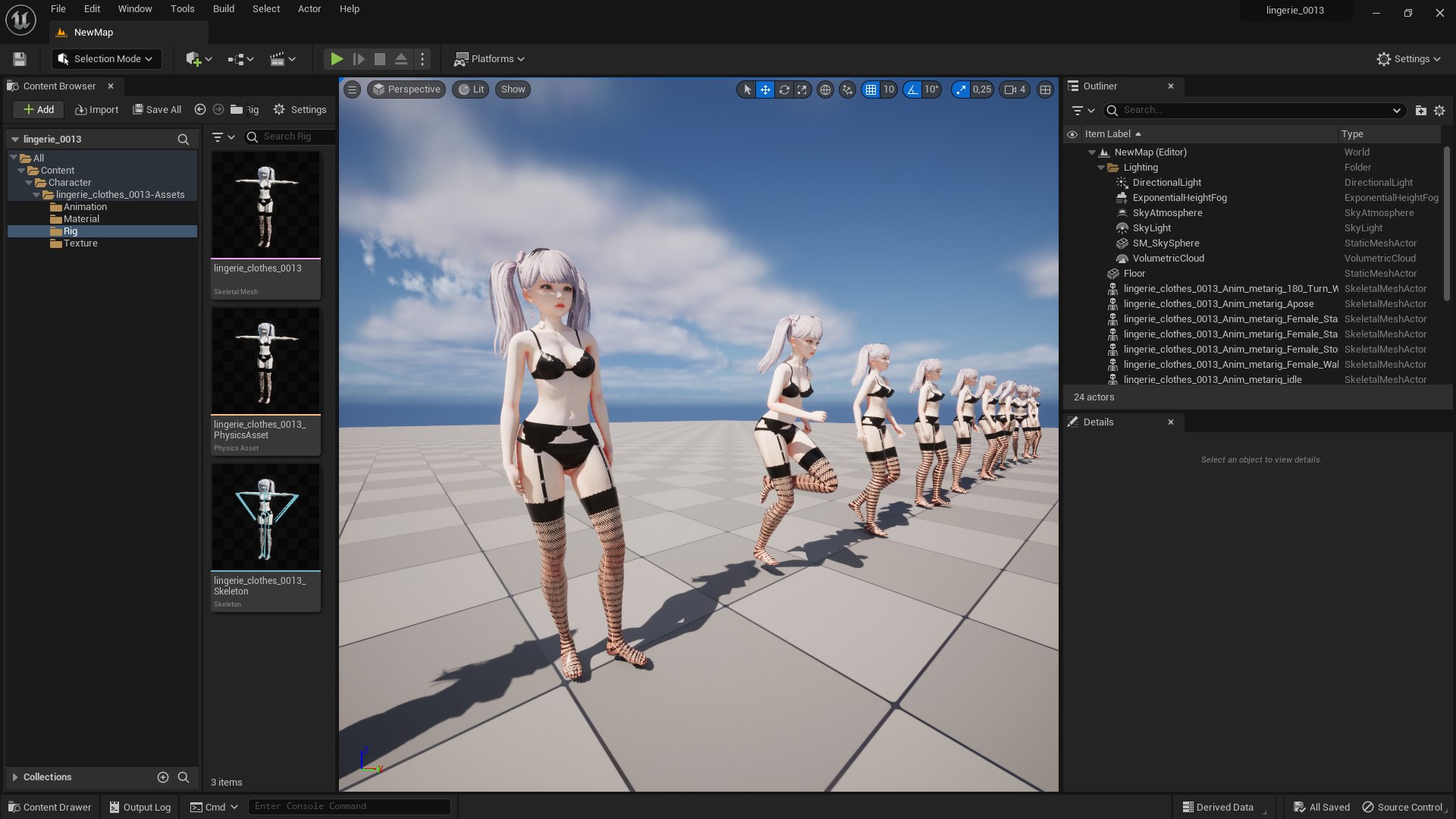The width and height of the screenshot is (1456, 819).
Task: Click the Import button
Action: tap(97, 110)
